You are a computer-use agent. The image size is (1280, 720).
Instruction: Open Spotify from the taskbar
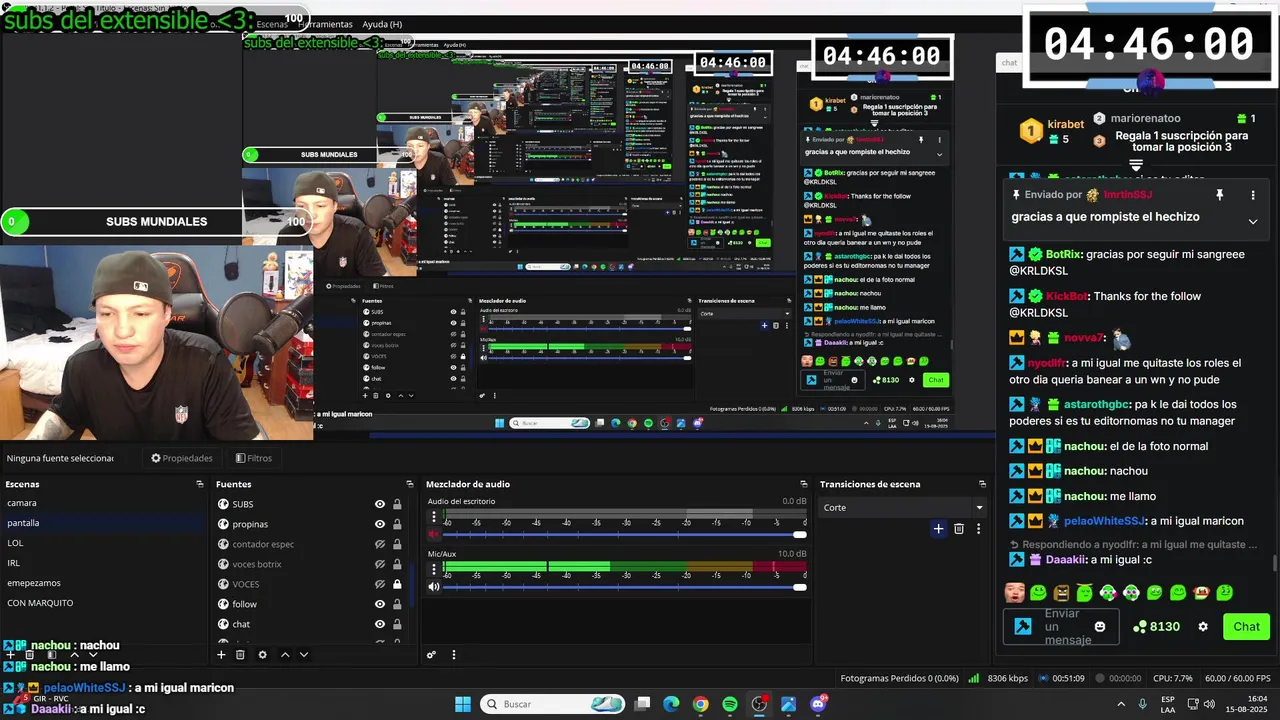tap(730, 704)
